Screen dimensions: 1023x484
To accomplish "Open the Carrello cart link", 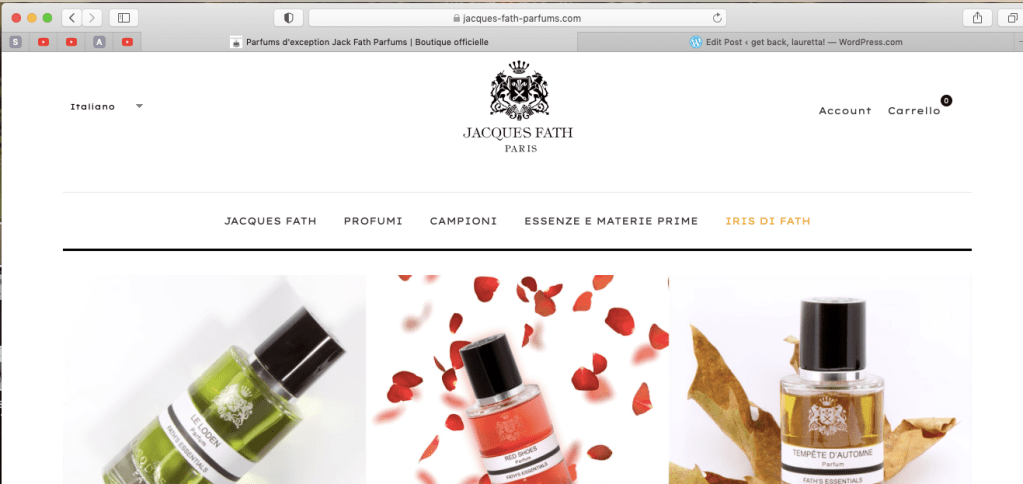I will 914,111.
